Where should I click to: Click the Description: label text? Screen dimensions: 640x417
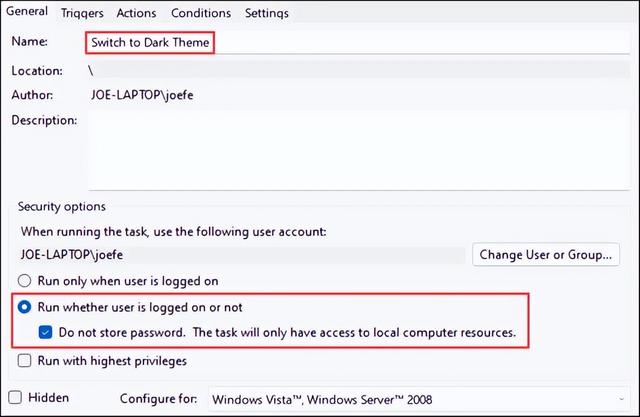click(x=44, y=120)
